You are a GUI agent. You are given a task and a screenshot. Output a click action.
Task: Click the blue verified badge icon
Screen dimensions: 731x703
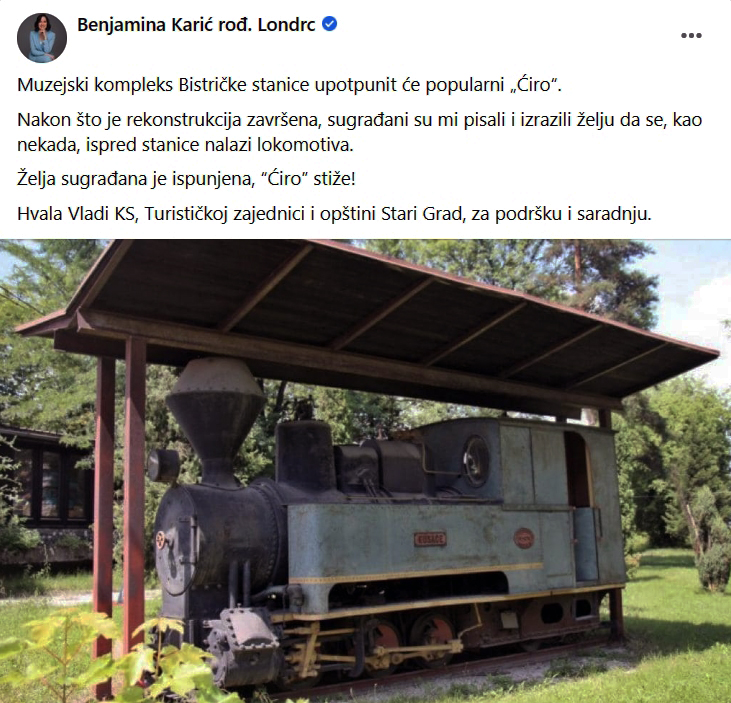(x=330, y=24)
